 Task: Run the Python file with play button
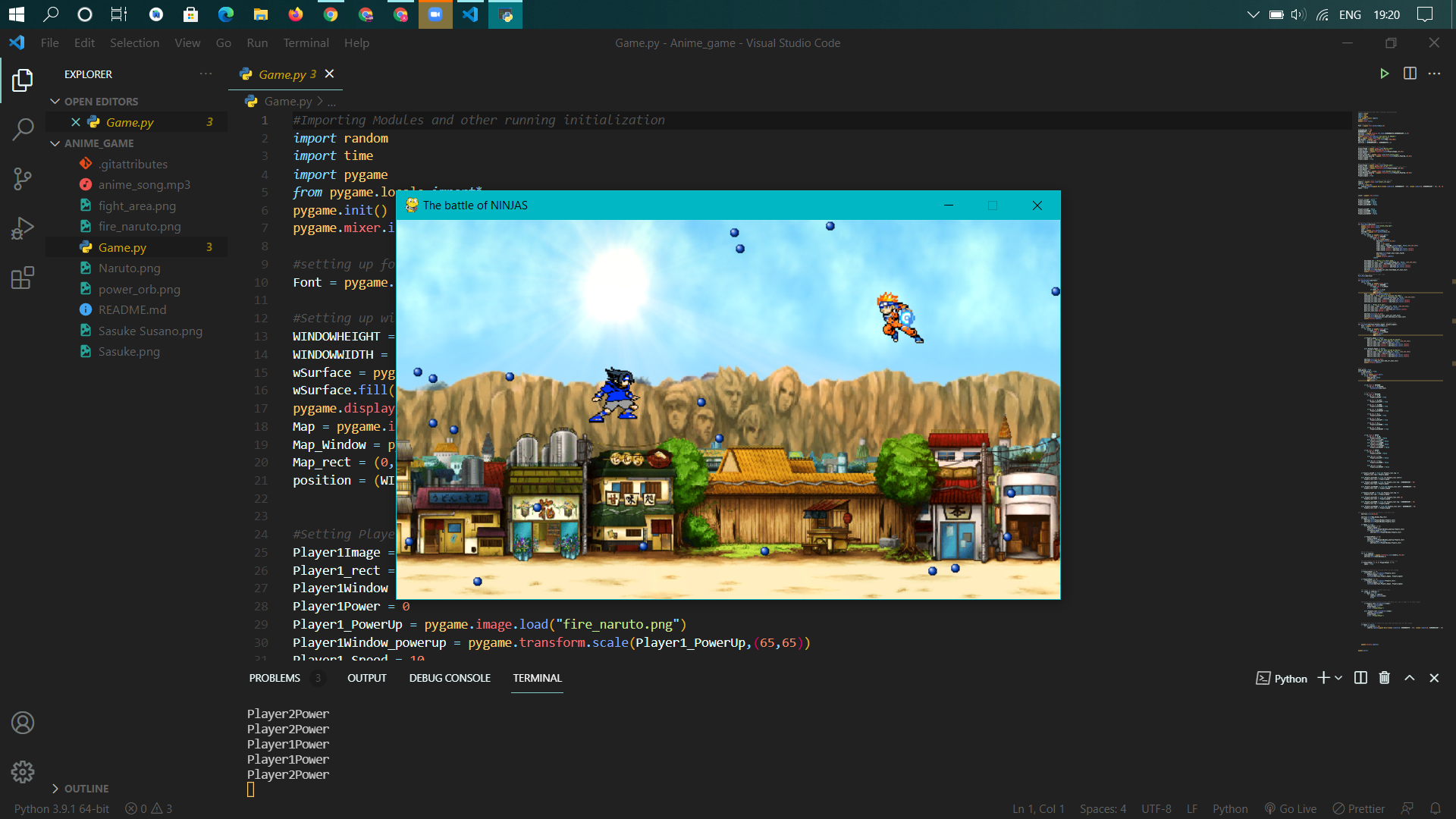coord(1384,74)
